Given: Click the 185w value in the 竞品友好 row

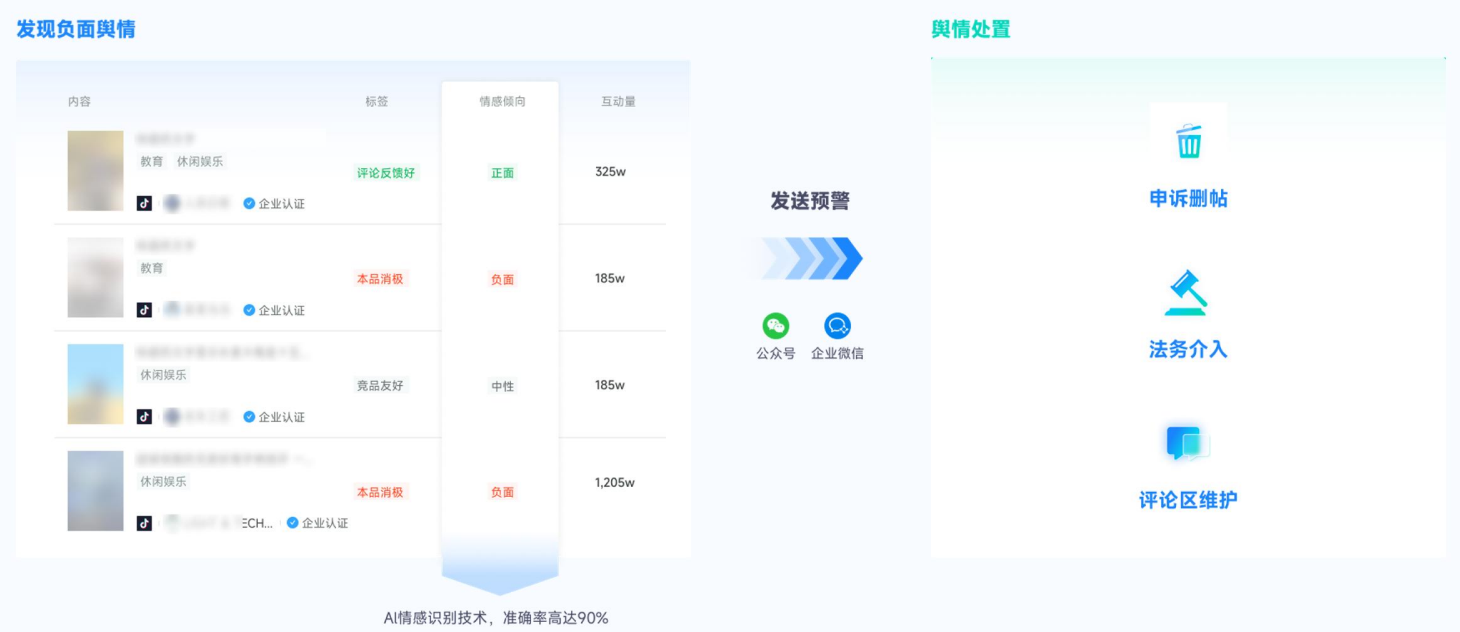Looking at the screenshot, I should click(x=610, y=385).
